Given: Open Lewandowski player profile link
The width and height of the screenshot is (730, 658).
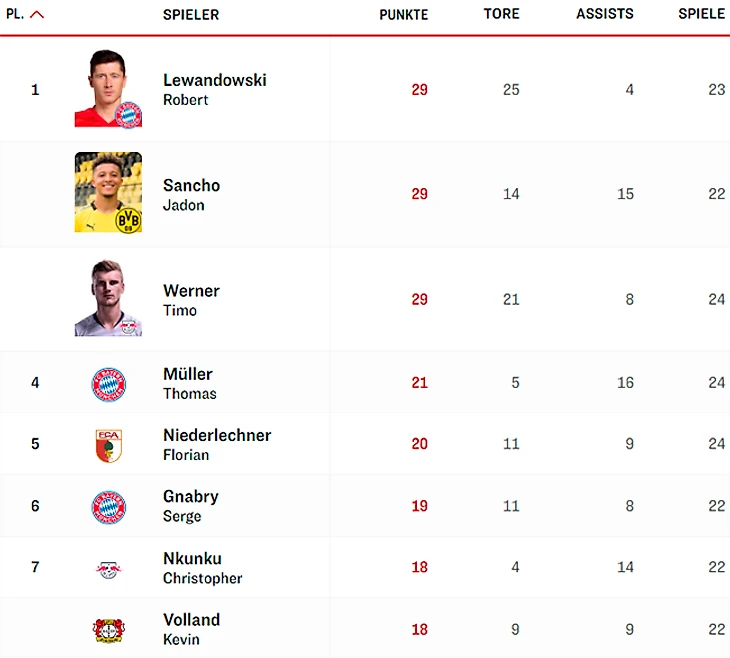Looking at the screenshot, I should point(214,81).
